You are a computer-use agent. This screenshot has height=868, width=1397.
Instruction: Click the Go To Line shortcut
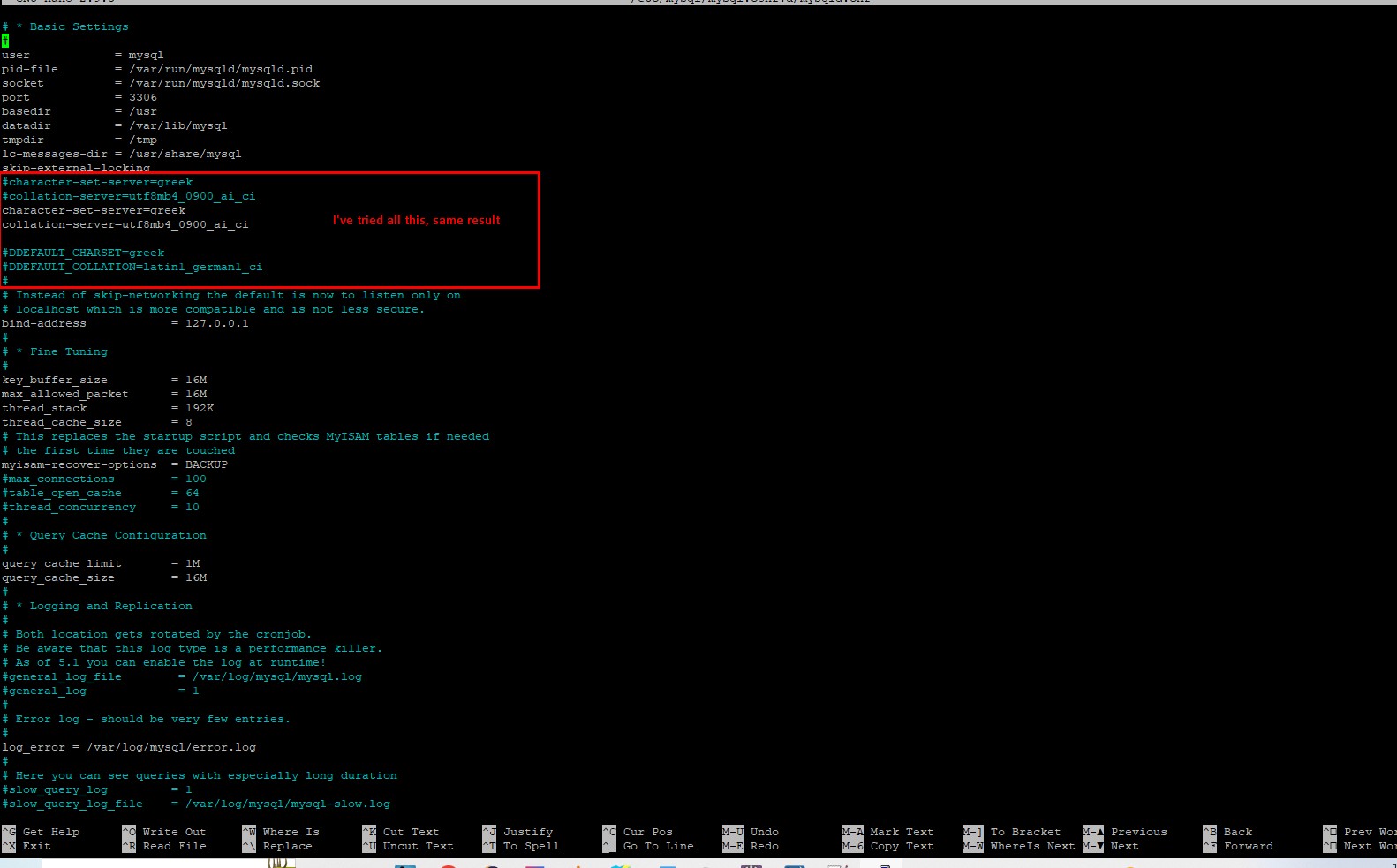658,846
